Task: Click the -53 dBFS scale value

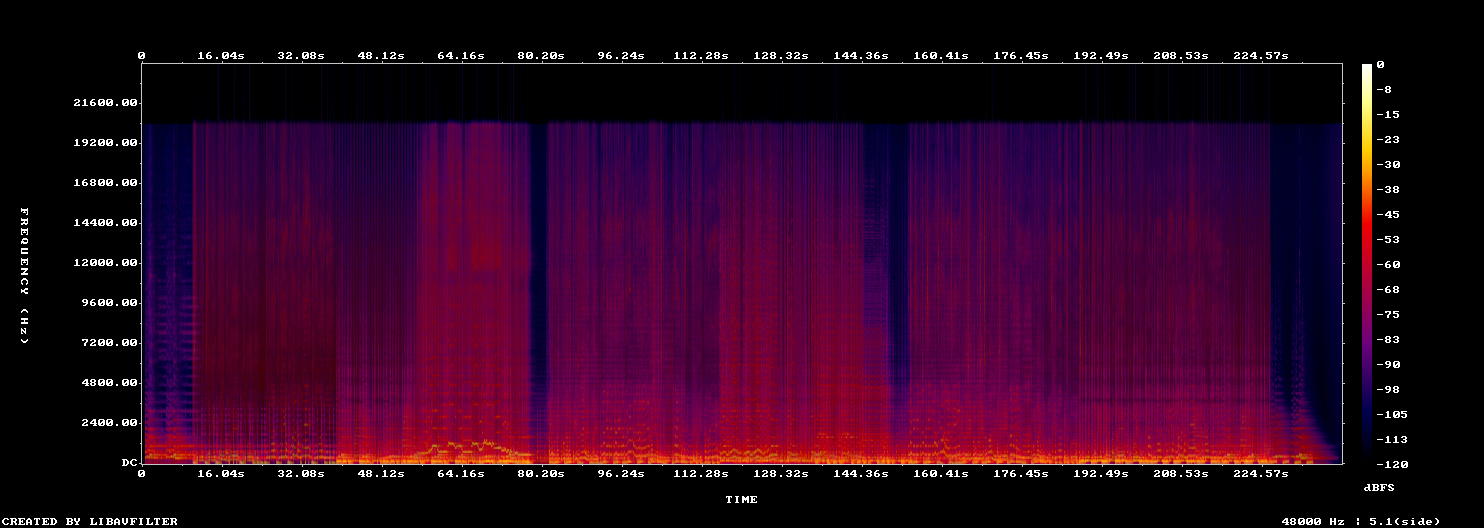Action: coord(1388,239)
